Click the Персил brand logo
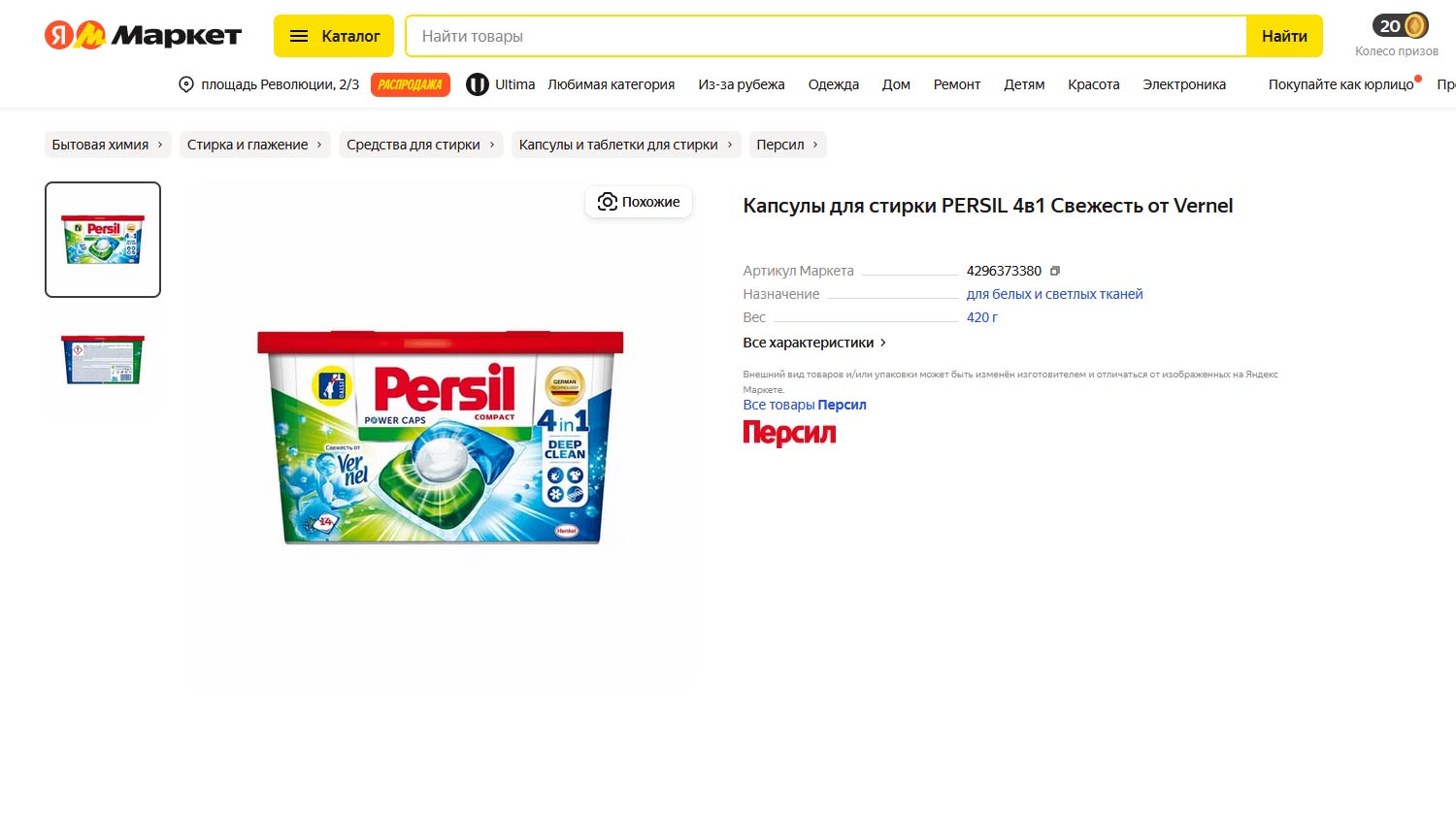Screen dimensions: 1456x818 789,433
